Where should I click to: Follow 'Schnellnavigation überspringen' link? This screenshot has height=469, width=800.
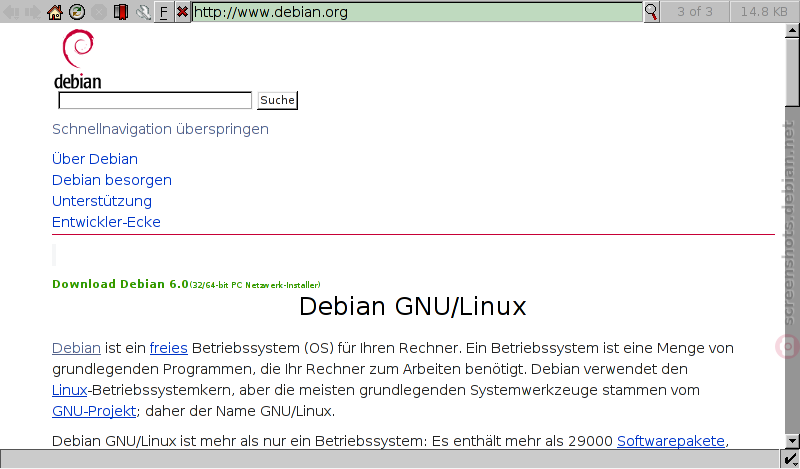coord(160,129)
